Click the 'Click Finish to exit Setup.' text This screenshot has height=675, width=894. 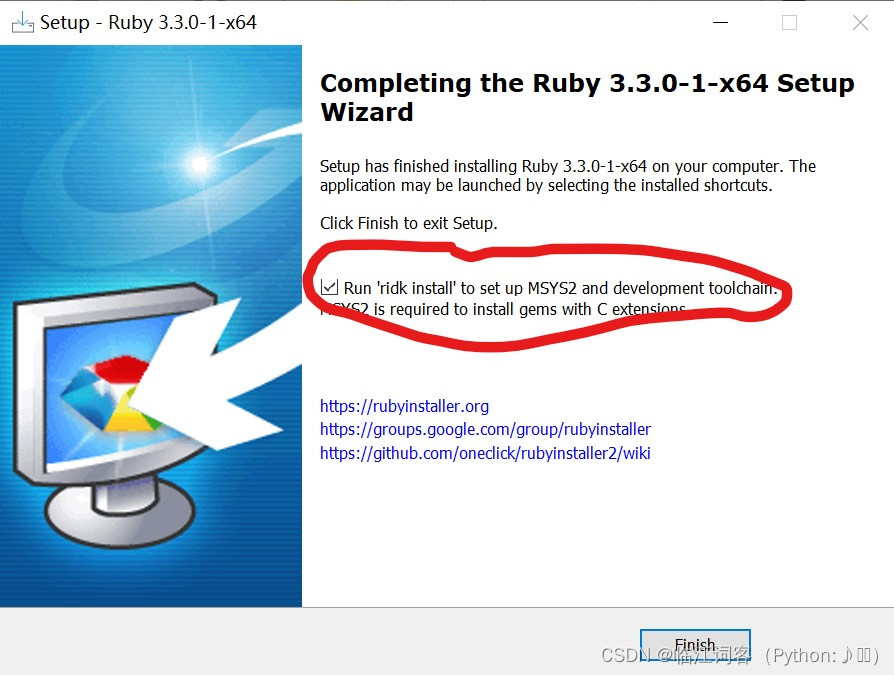coord(408,223)
